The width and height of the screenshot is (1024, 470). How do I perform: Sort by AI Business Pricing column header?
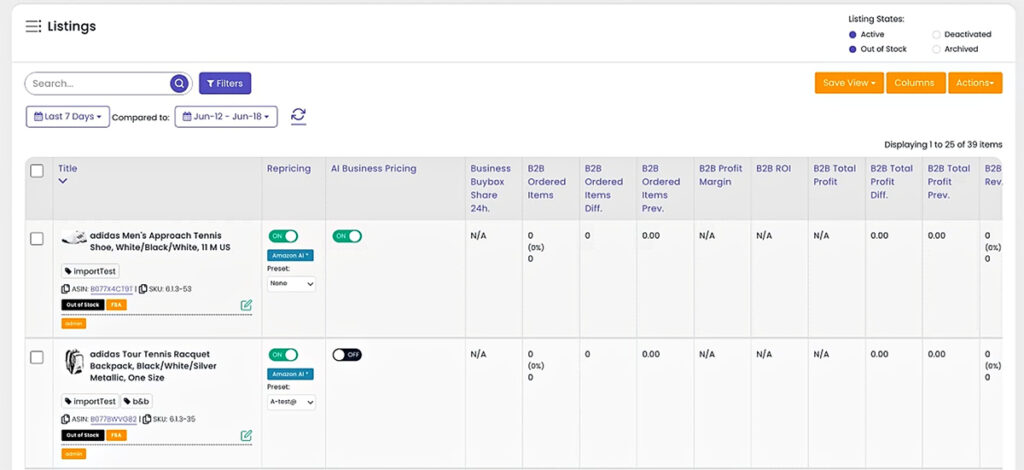coord(374,168)
